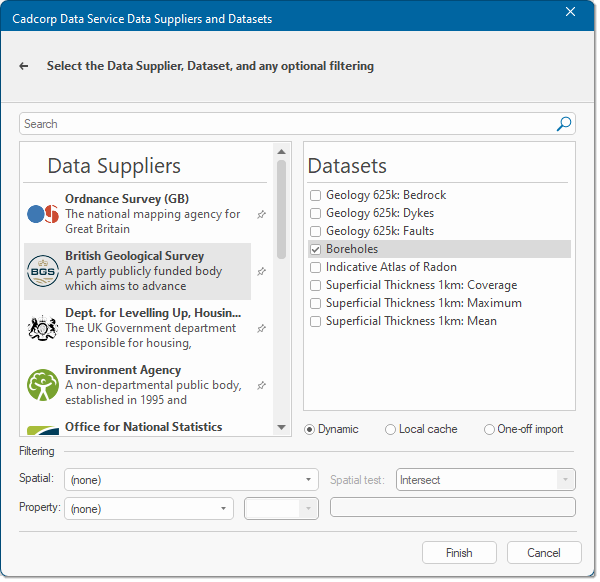Screen dimensions: 600x582
Task: Check Geology 625k: Dykes dataset
Action: pos(315,214)
